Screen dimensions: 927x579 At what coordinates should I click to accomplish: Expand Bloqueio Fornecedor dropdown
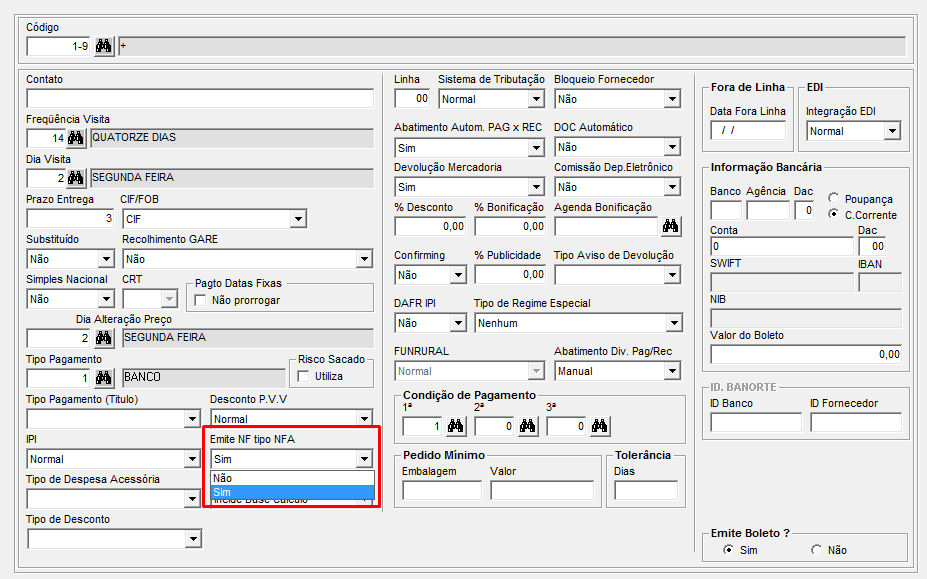672,99
